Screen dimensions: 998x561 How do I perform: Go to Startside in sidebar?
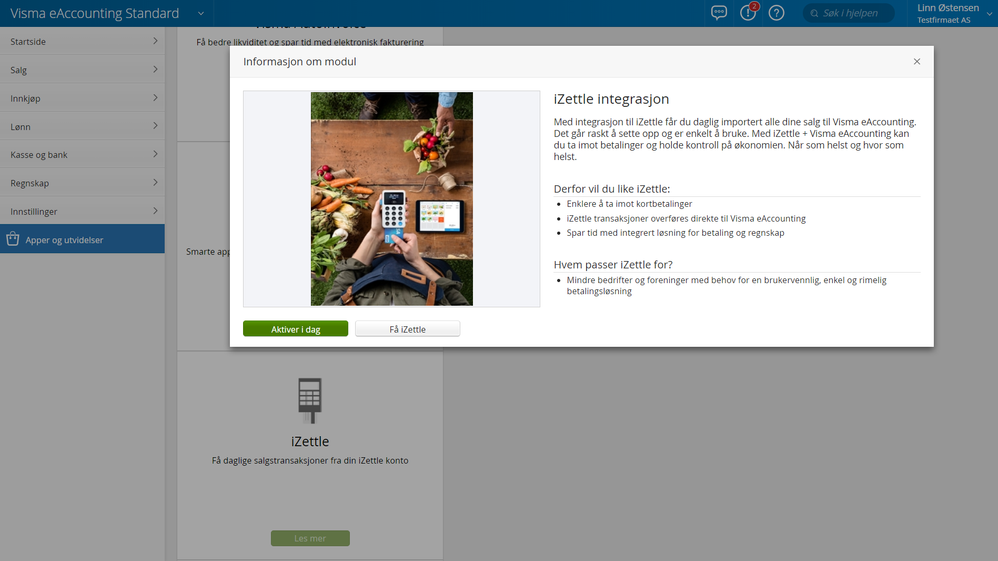(x=82, y=41)
